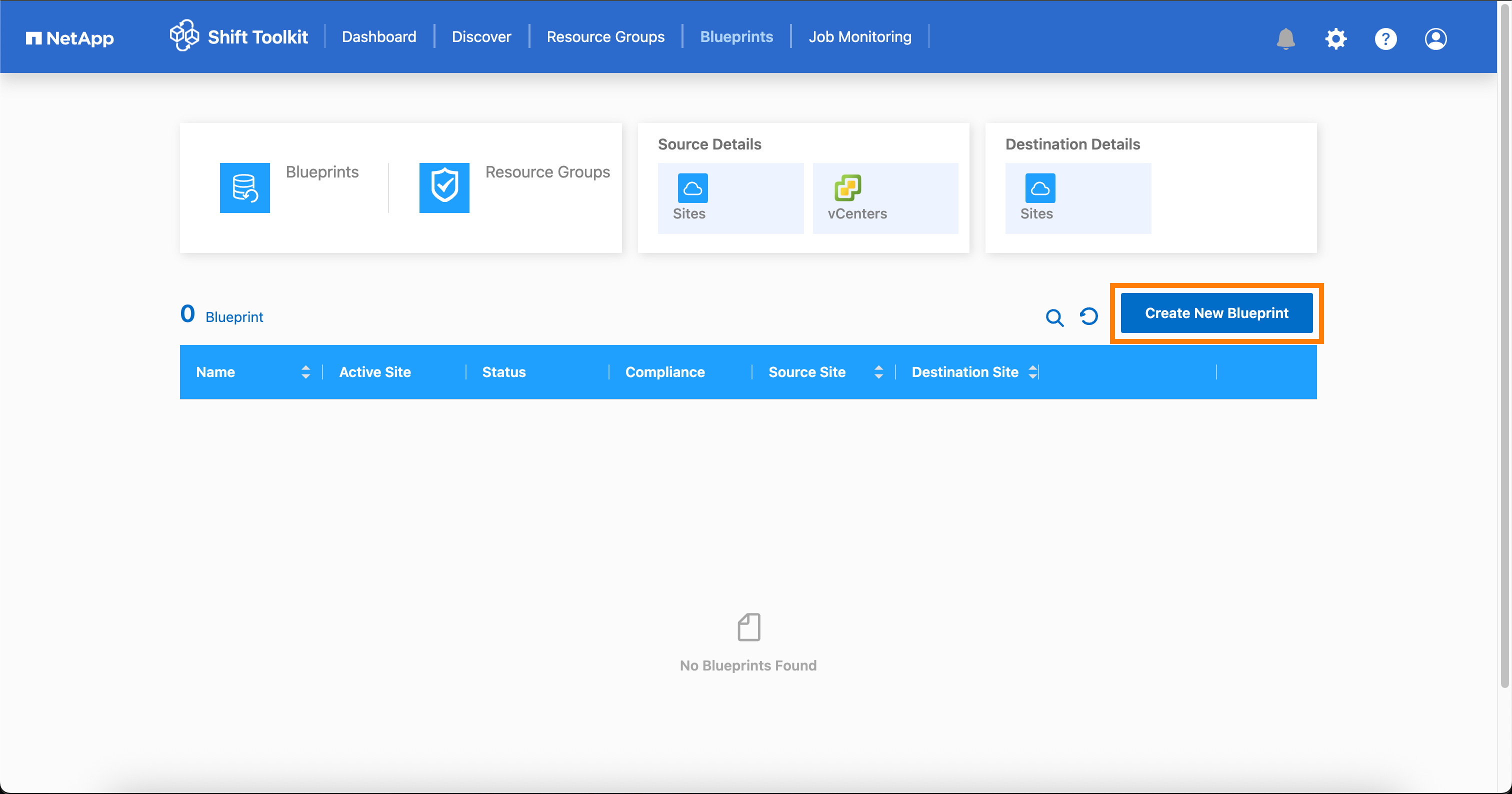The width and height of the screenshot is (1512, 794).
Task: Sort by the Source Site column arrows
Action: (878, 372)
